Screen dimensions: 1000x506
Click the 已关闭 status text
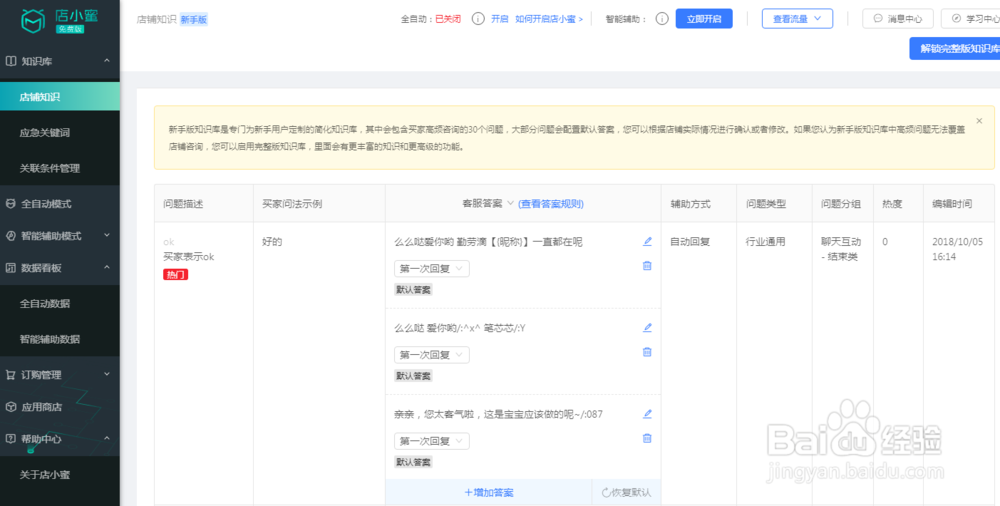tap(448, 19)
